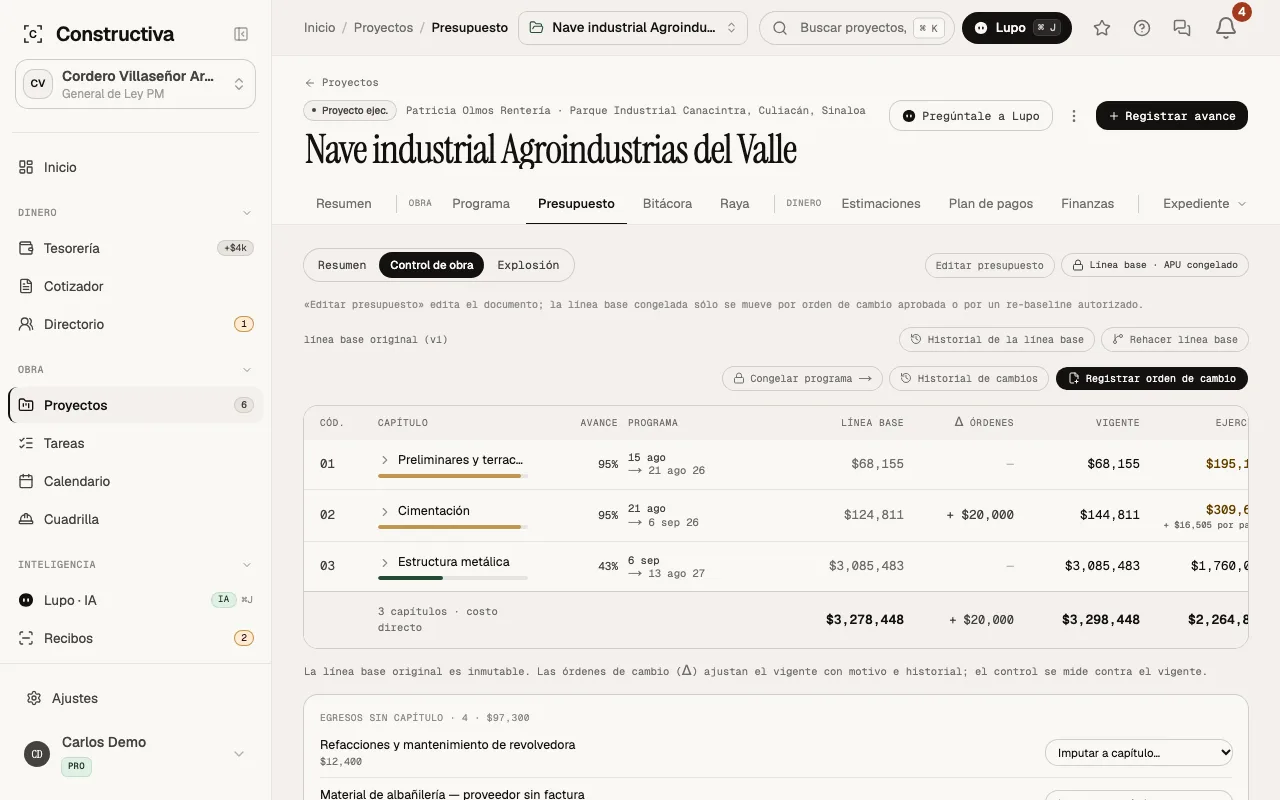Viewport: 1280px width, 800px height.
Task: Click Editar presupuesto button
Action: coord(990,265)
